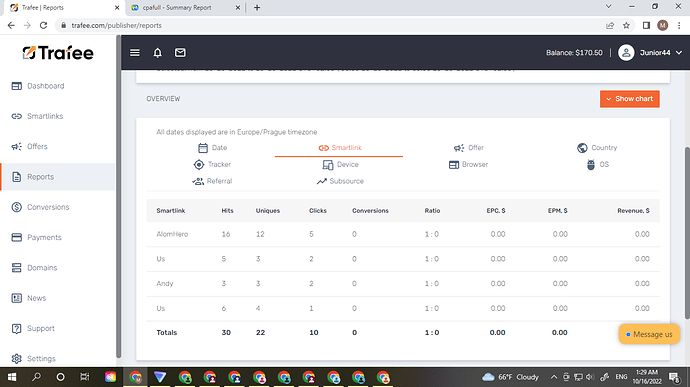This screenshot has width=690, height=387.
Task: Select the Date grouping tab
Action: click(213, 148)
